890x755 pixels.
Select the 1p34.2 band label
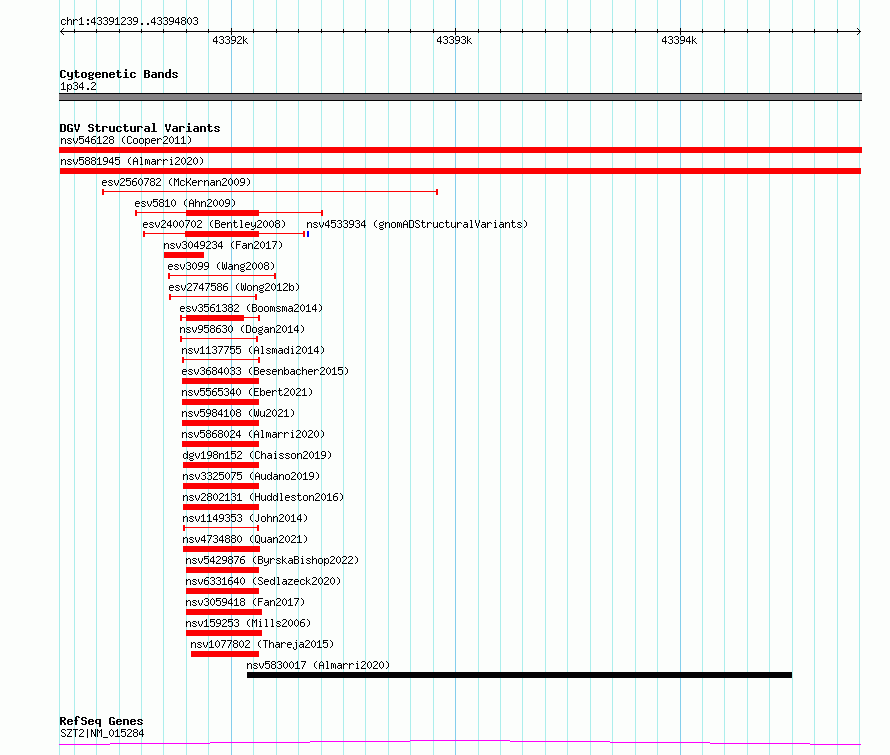point(78,86)
